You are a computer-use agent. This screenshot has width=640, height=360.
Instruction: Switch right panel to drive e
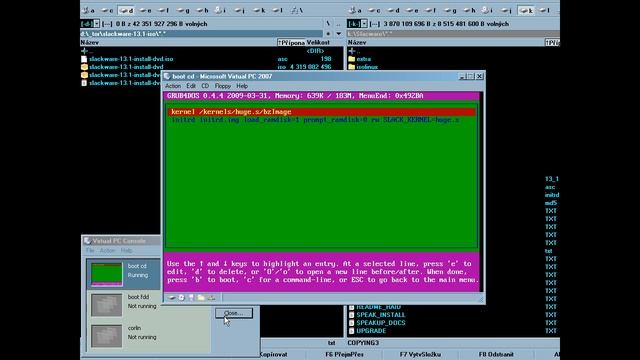[x=412, y=10]
